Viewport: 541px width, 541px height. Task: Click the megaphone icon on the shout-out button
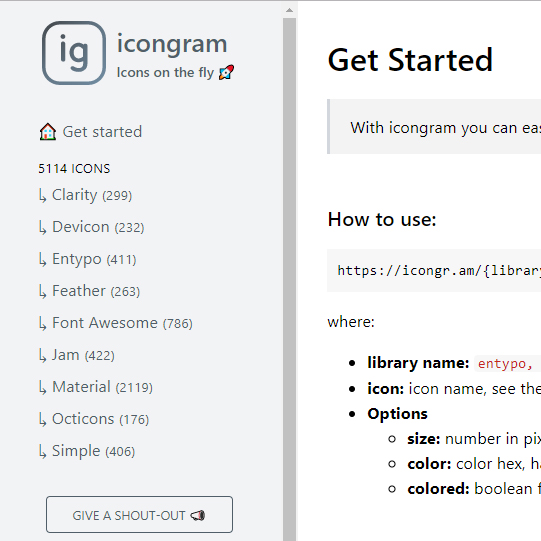[198, 515]
